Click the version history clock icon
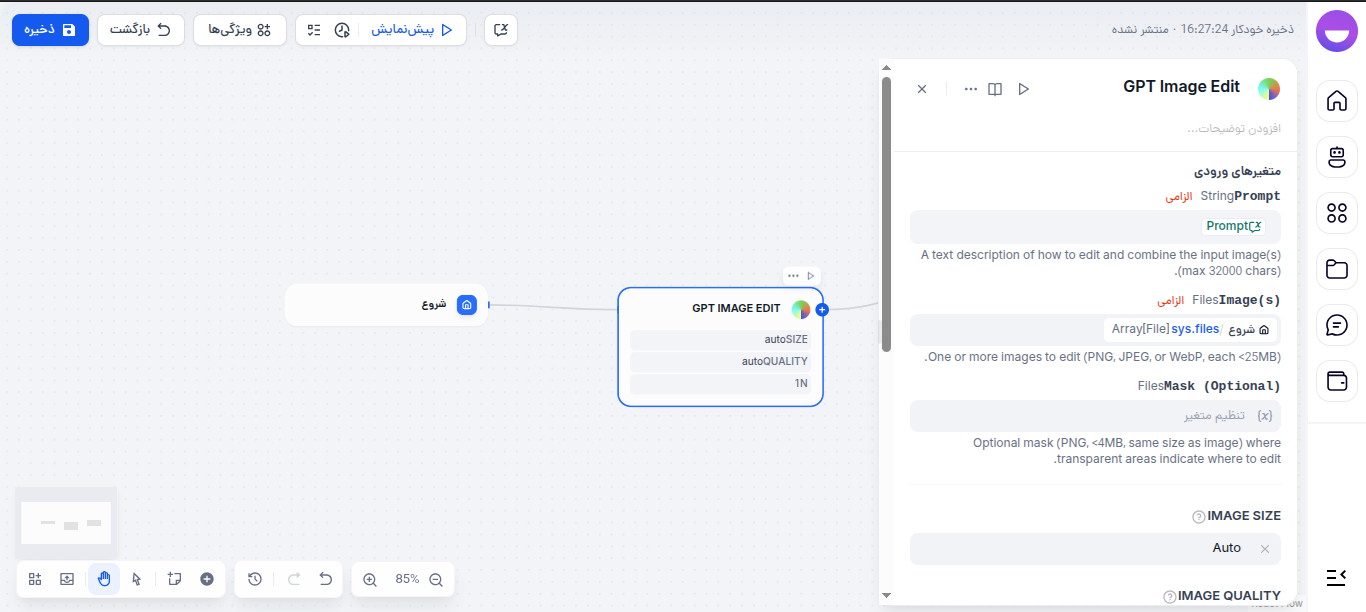1366x612 pixels. 254,579
